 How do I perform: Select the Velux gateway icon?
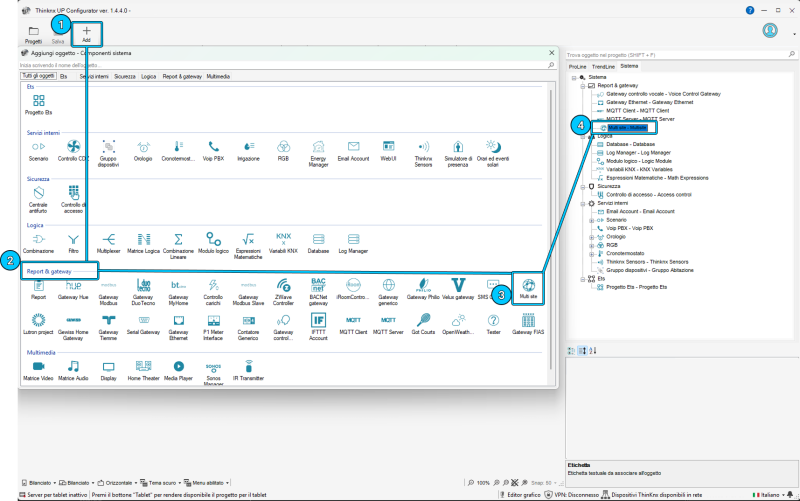[458, 289]
